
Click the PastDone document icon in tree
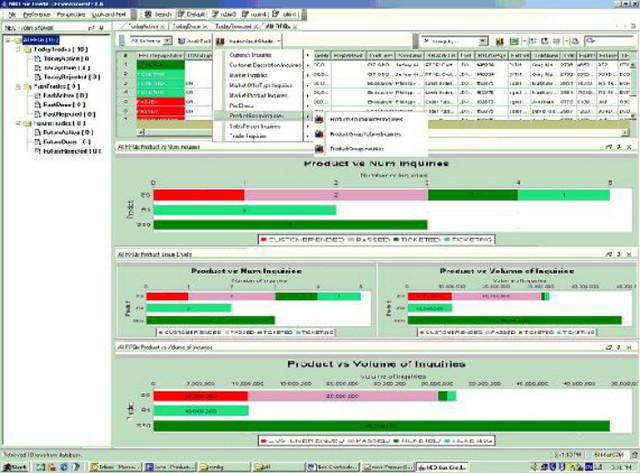coord(38,105)
